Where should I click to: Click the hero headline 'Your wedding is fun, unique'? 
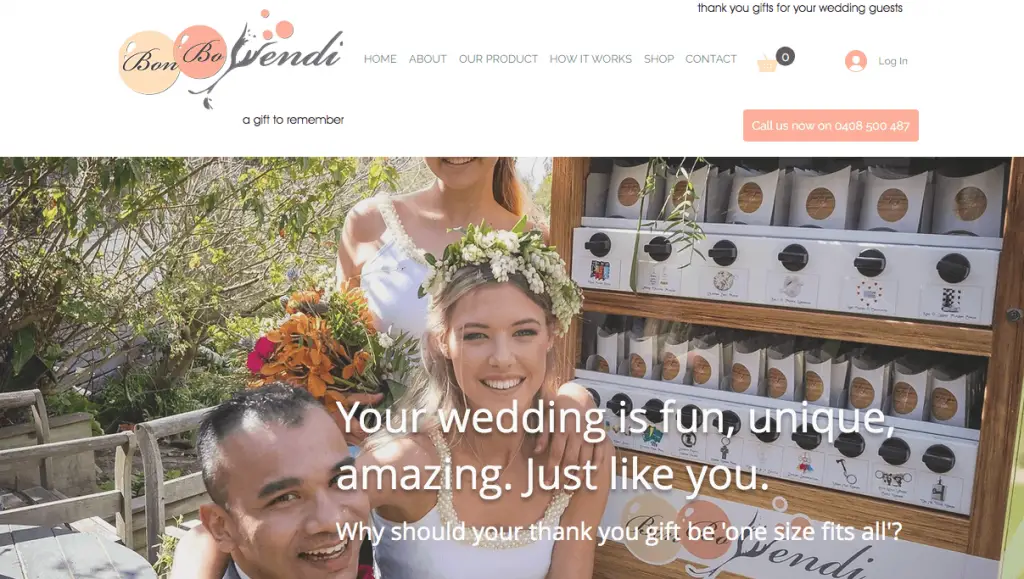click(x=615, y=416)
